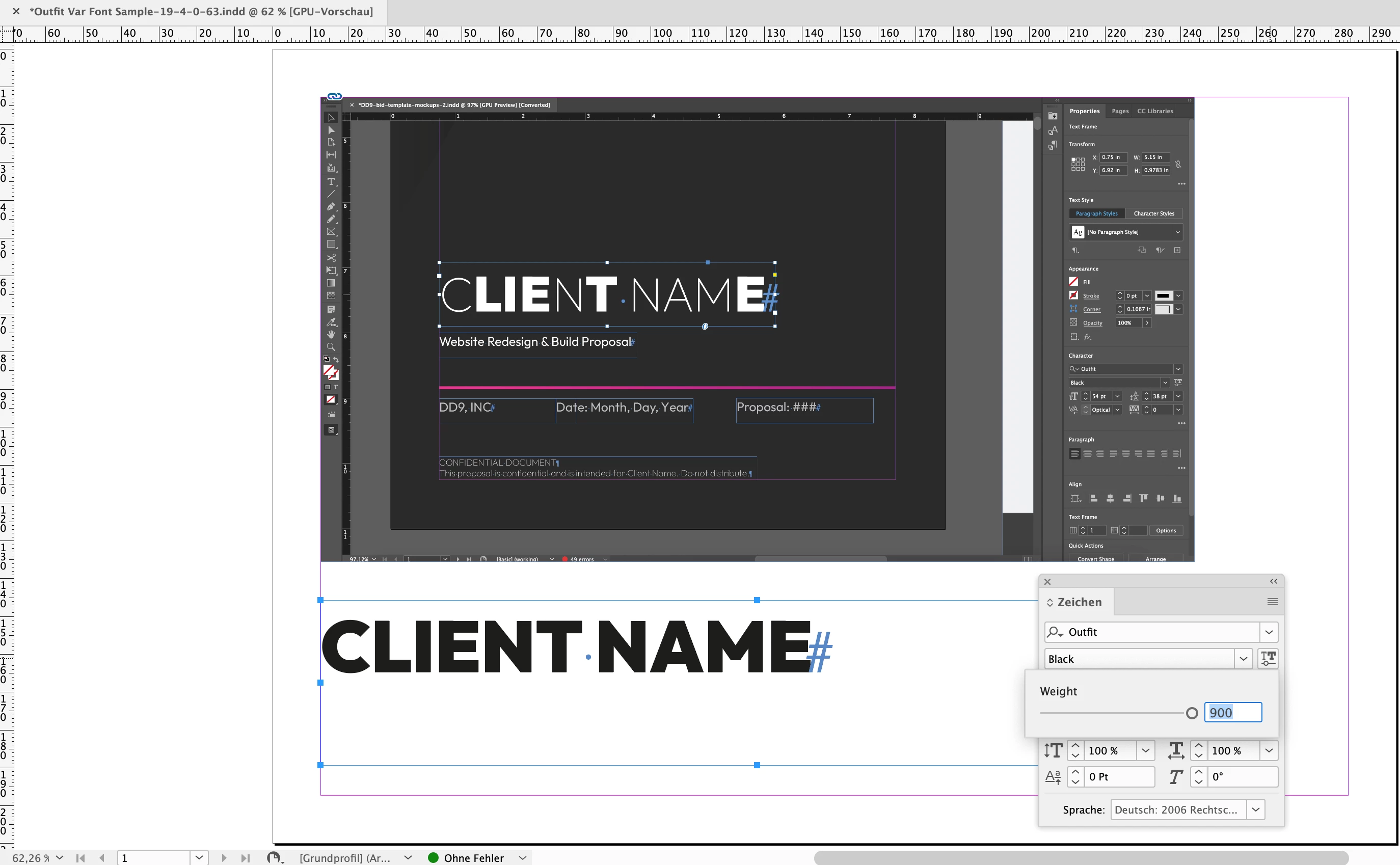Select the Zeichen panel tab
1400x865 pixels.
pyautogui.click(x=1079, y=602)
